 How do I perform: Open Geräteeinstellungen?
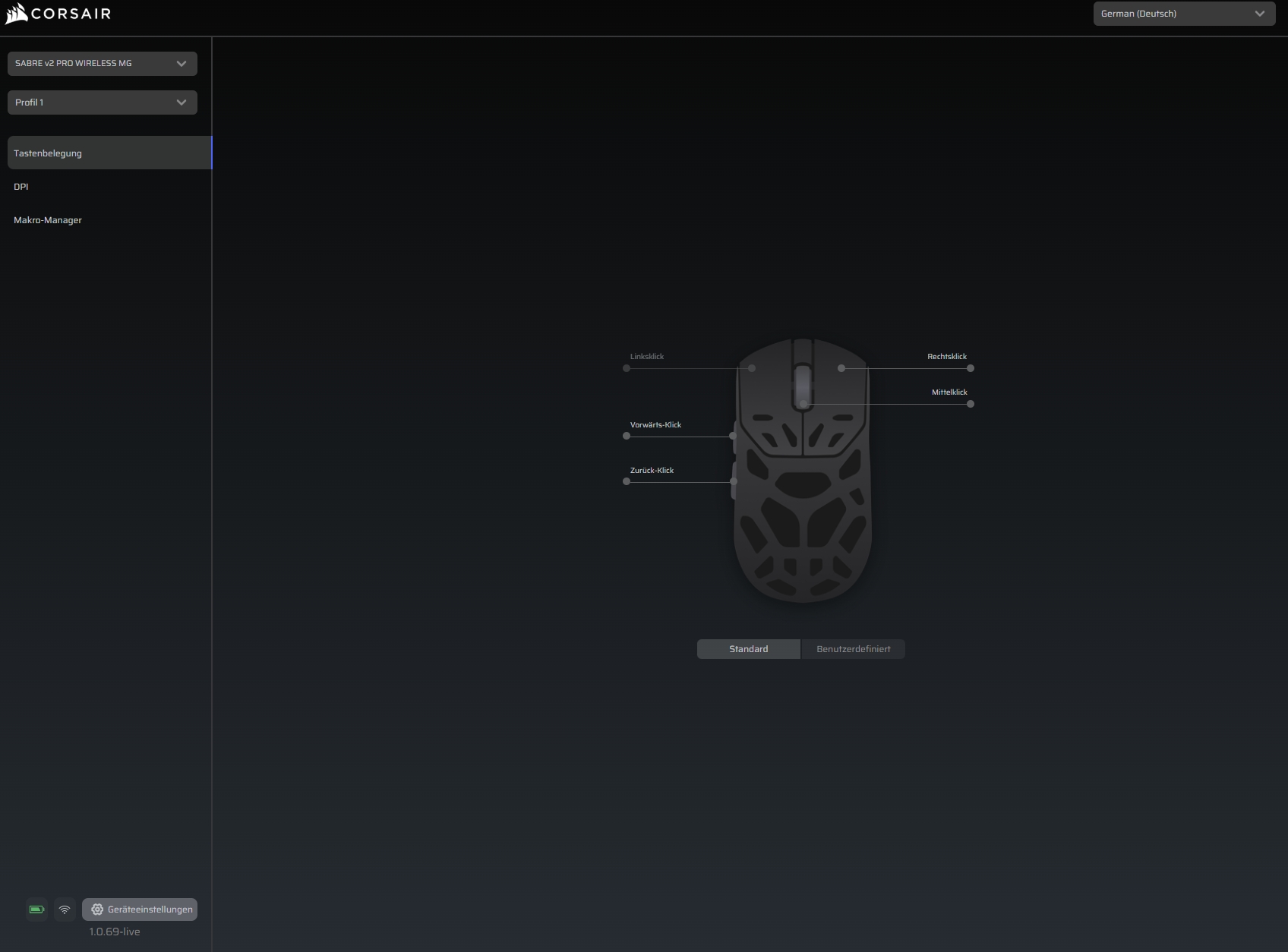tap(140, 909)
